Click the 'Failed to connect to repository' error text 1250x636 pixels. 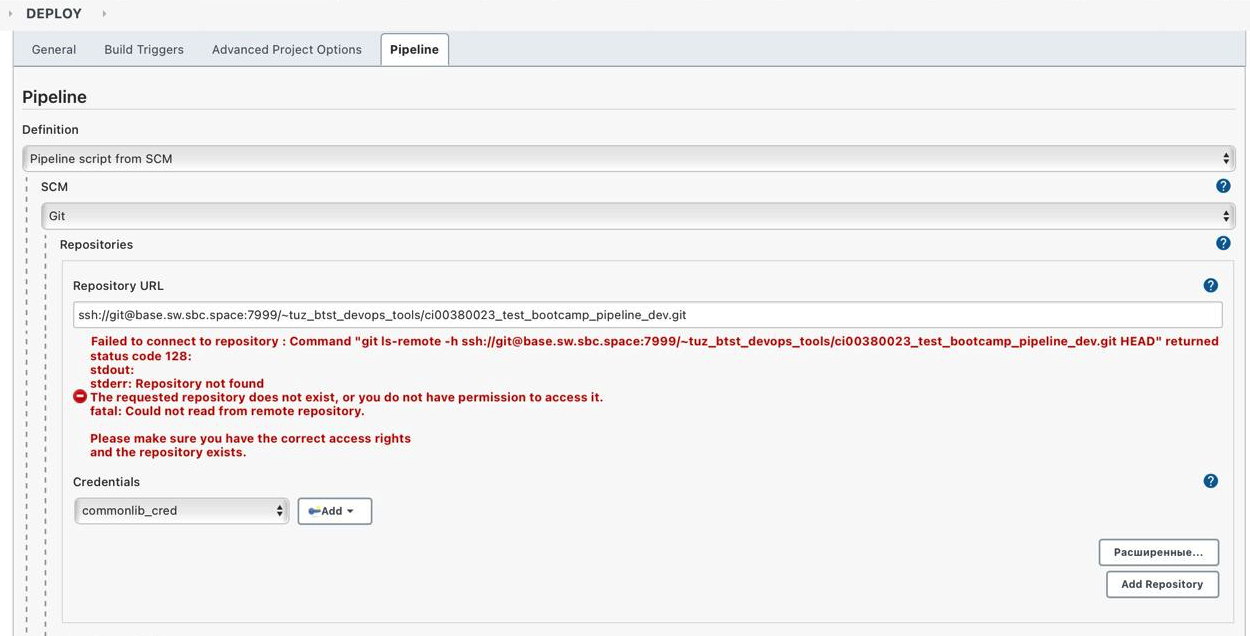tap(654, 342)
